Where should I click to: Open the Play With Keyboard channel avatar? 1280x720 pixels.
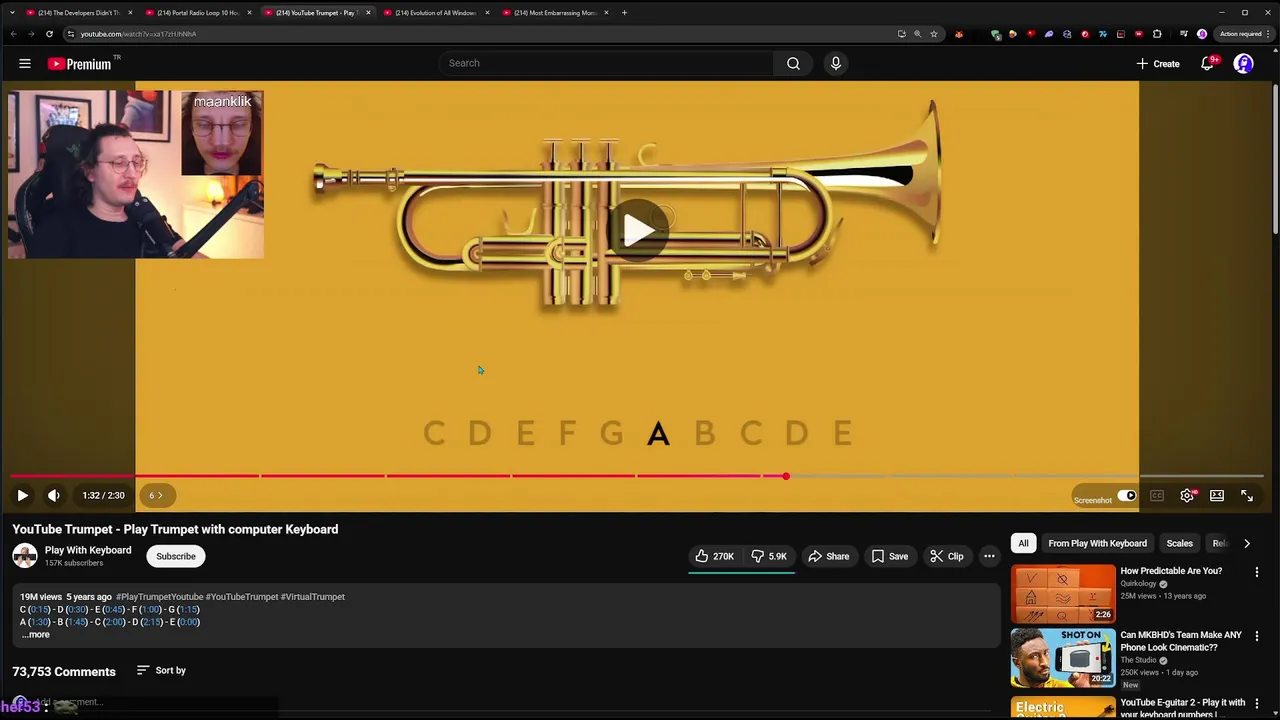25,556
